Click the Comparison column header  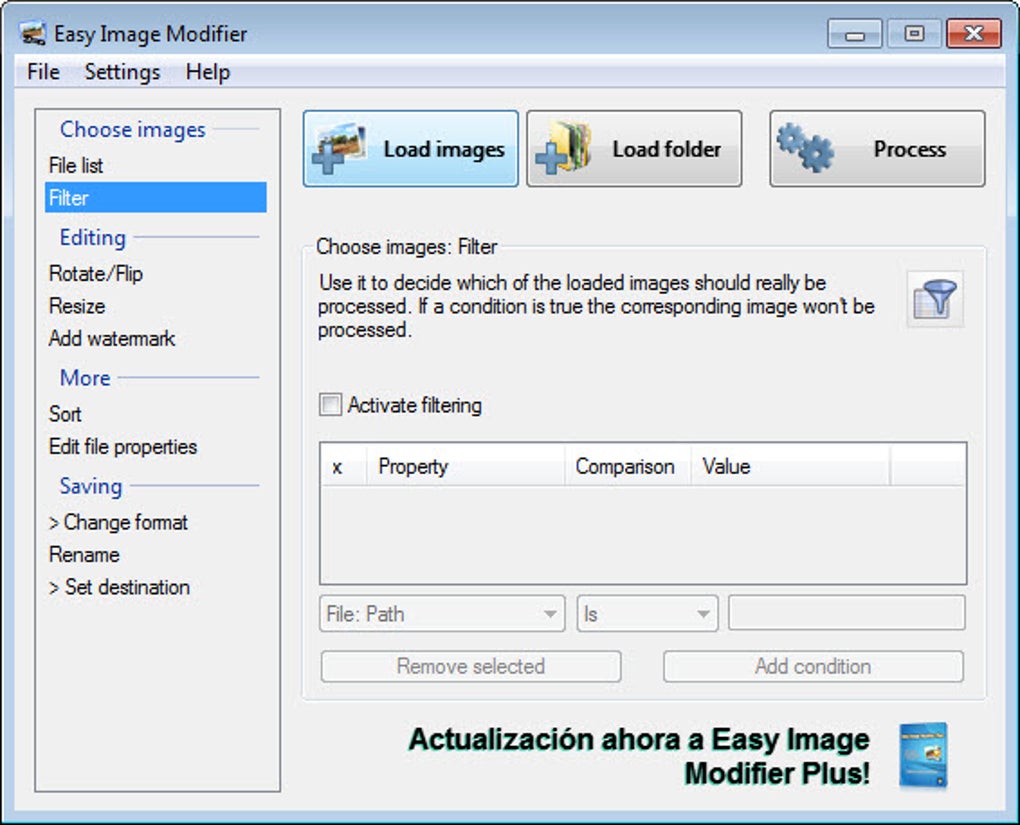tap(628, 466)
